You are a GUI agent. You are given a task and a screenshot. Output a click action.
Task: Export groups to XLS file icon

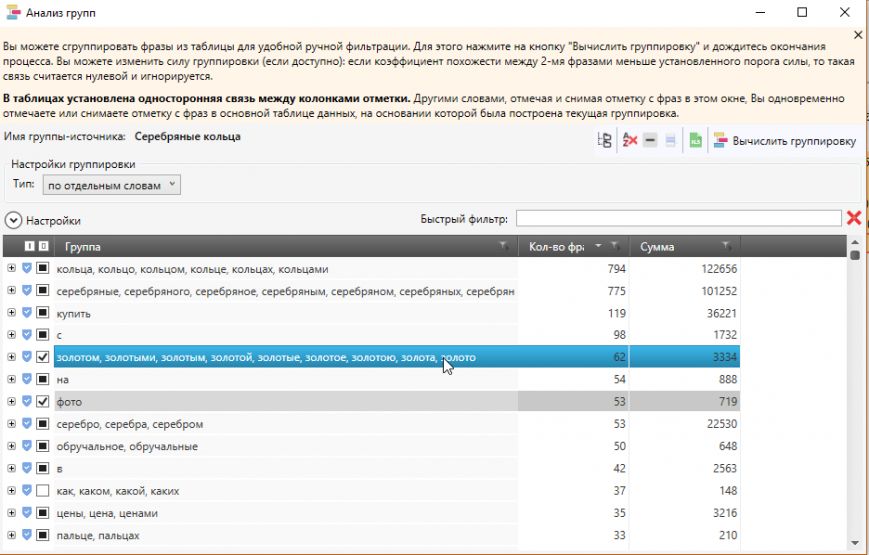click(x=696, y=140)
